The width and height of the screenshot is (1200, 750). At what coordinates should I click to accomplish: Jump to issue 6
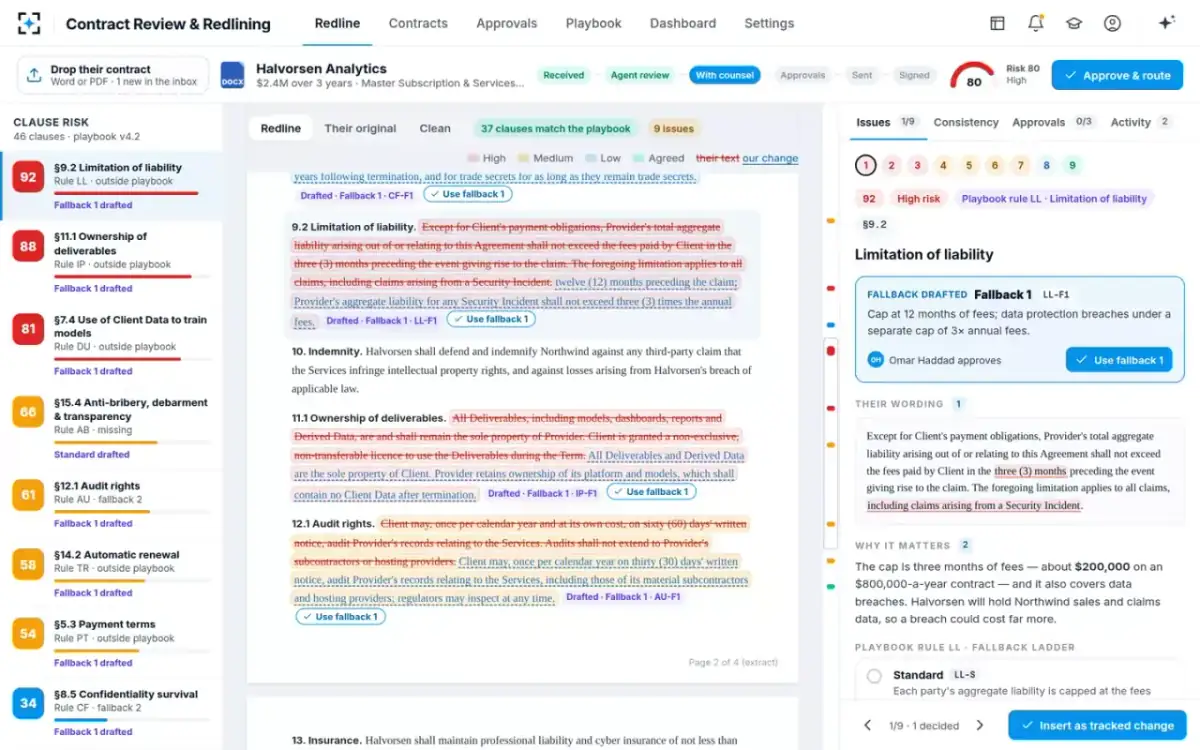click(x=994, y=166)
